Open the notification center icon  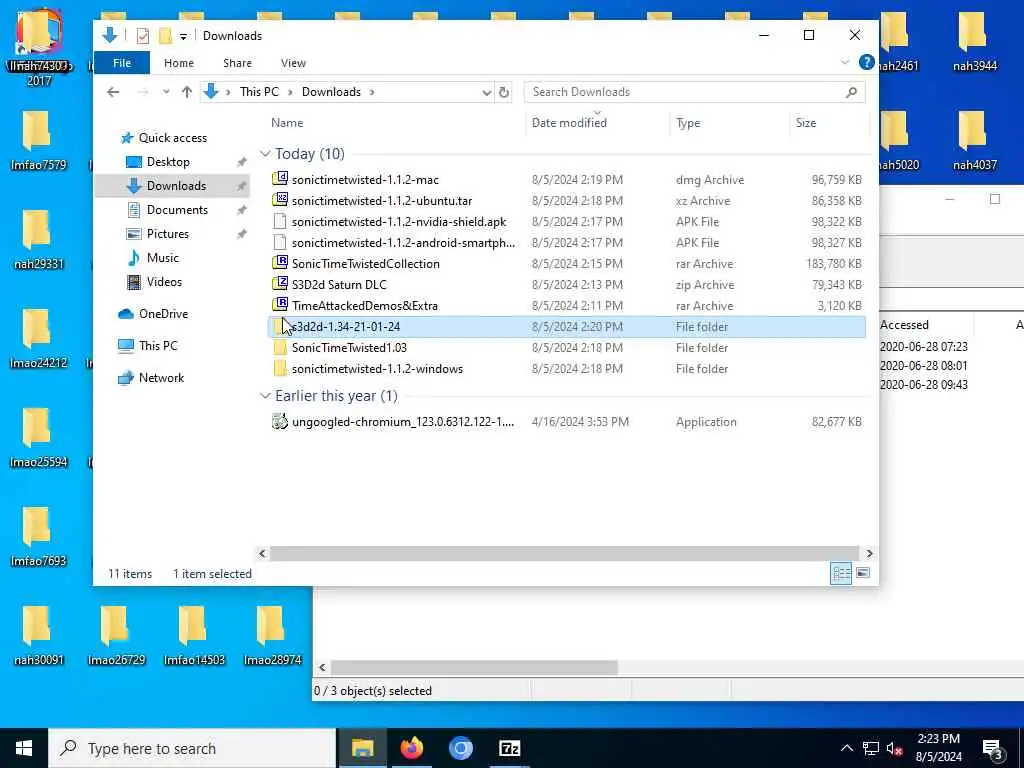(992, 748)
